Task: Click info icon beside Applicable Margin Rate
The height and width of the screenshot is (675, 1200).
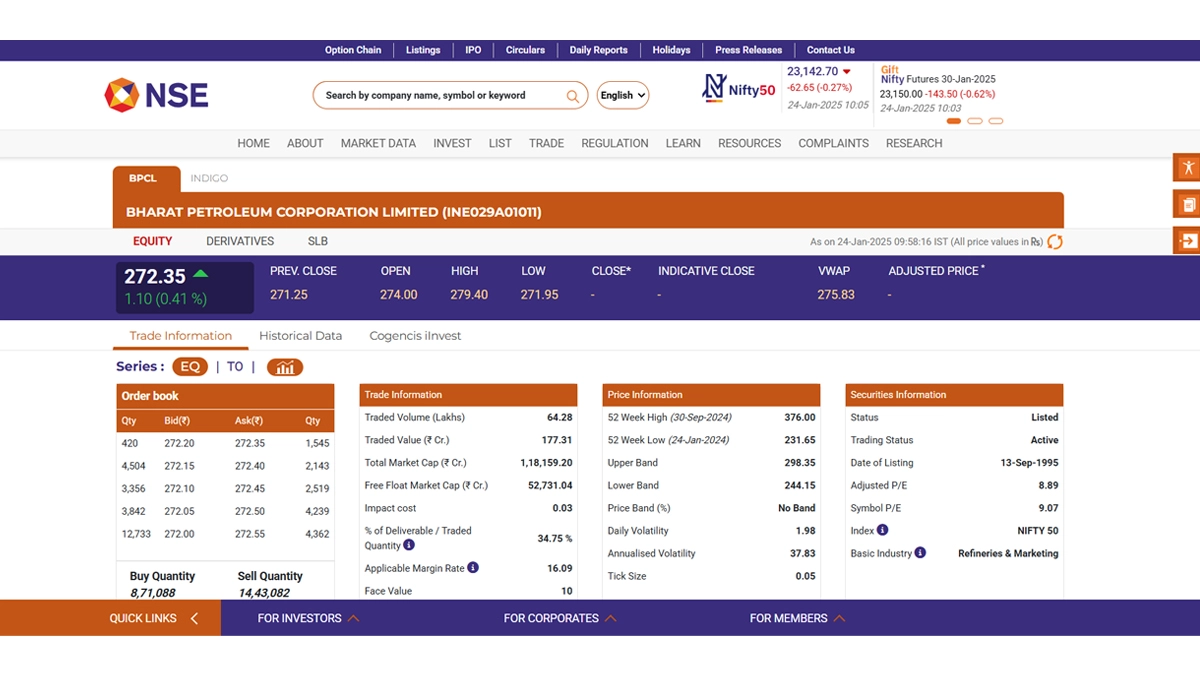Action: click(x=473, y=568)
